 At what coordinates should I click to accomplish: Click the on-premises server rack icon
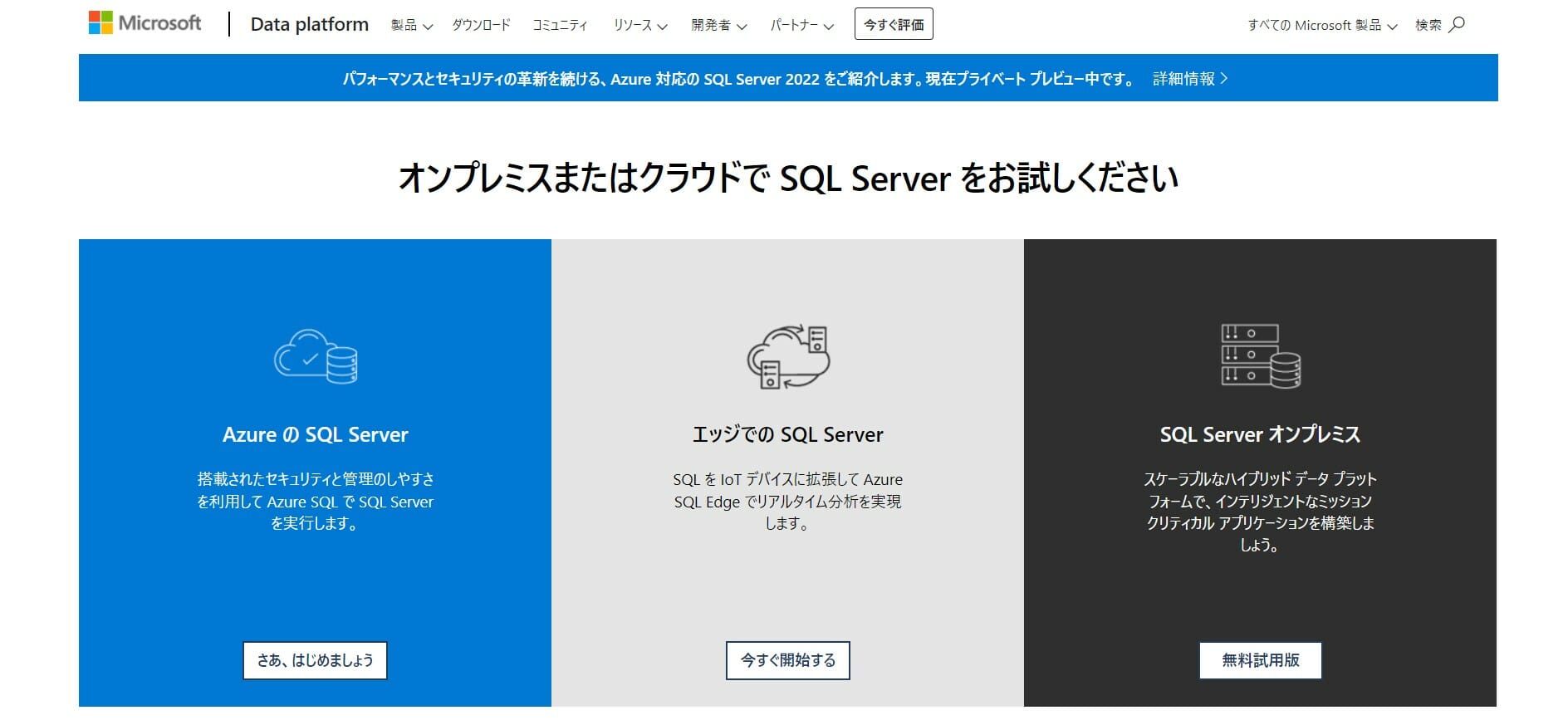tap(1261, 355)
